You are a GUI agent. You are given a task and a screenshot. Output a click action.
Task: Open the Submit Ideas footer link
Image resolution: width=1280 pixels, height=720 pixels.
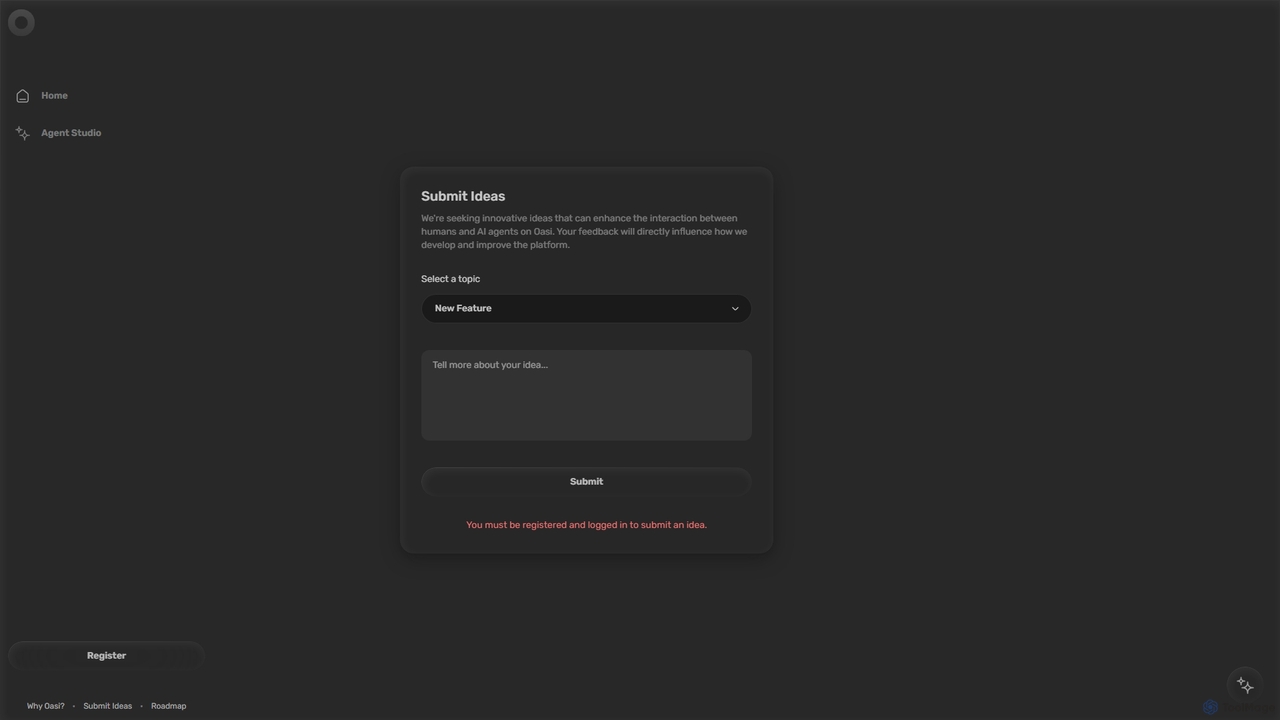click(107, 706)
